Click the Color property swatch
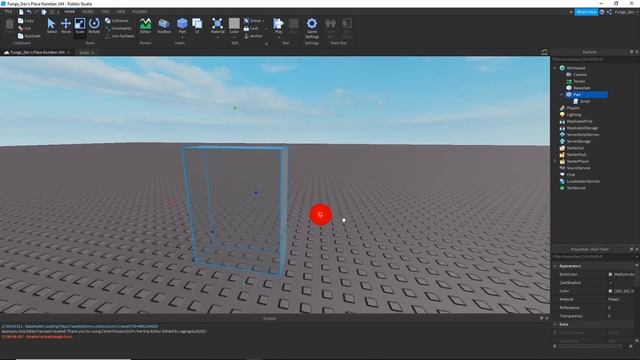 [610, 291]
